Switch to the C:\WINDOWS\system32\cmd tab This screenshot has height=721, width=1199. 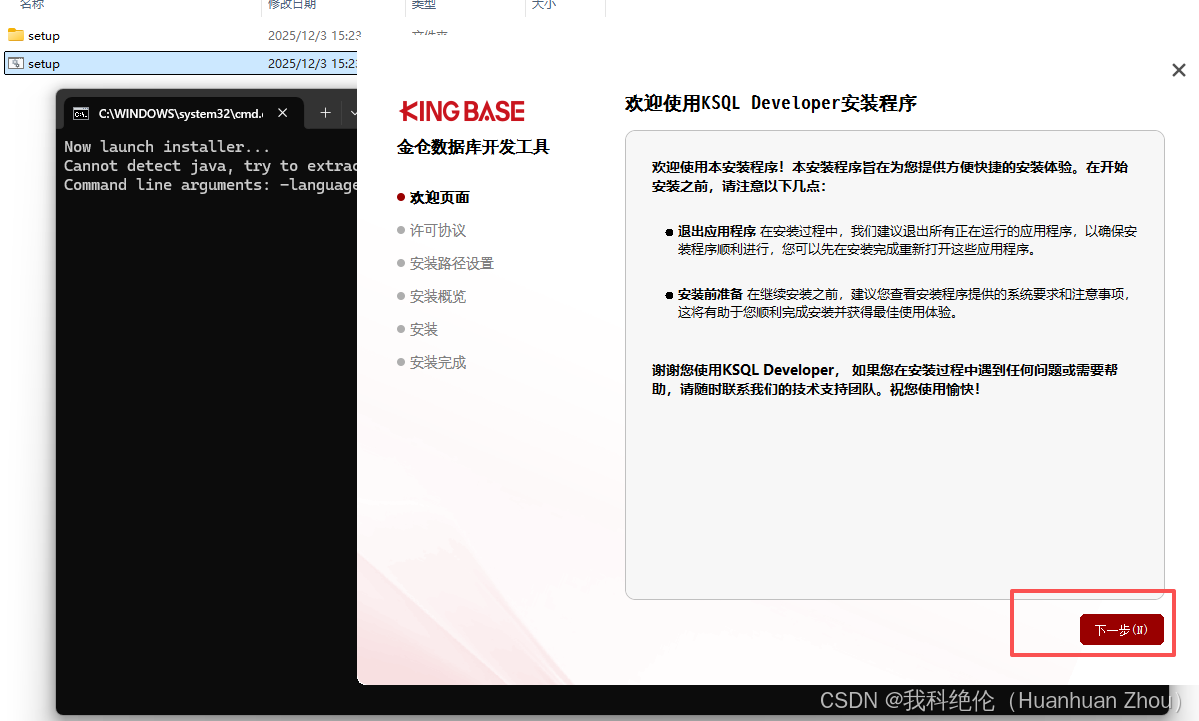pyautogui.click(x=180, y=114)
